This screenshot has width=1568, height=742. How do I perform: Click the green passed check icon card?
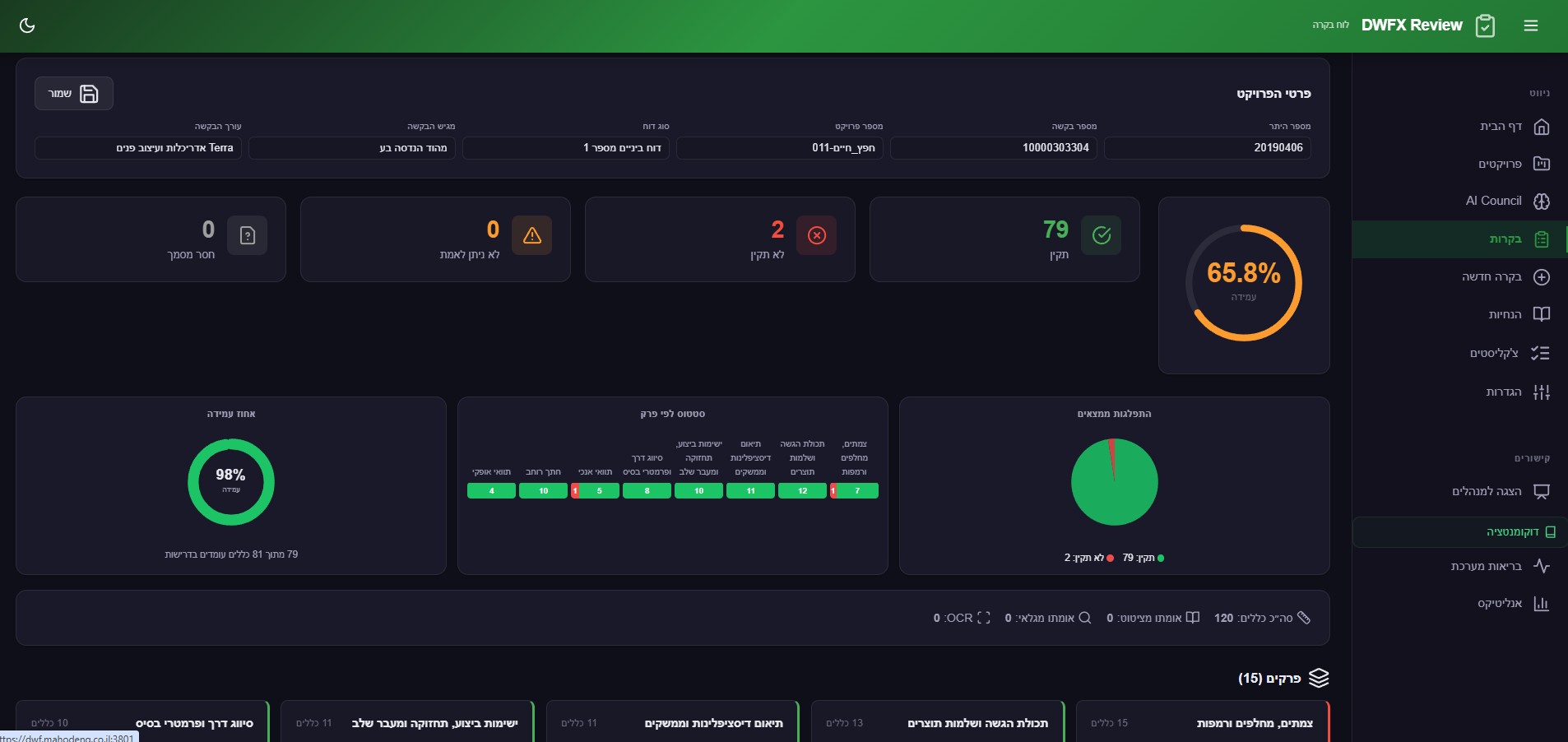(1101, 235)
